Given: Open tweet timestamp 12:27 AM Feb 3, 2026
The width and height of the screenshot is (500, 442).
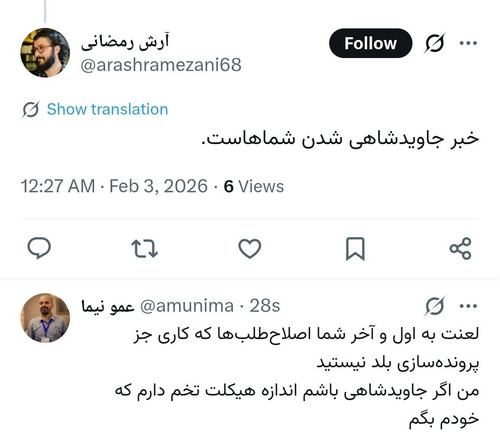Looking at the screenshot, I should [x=114, y=186].
